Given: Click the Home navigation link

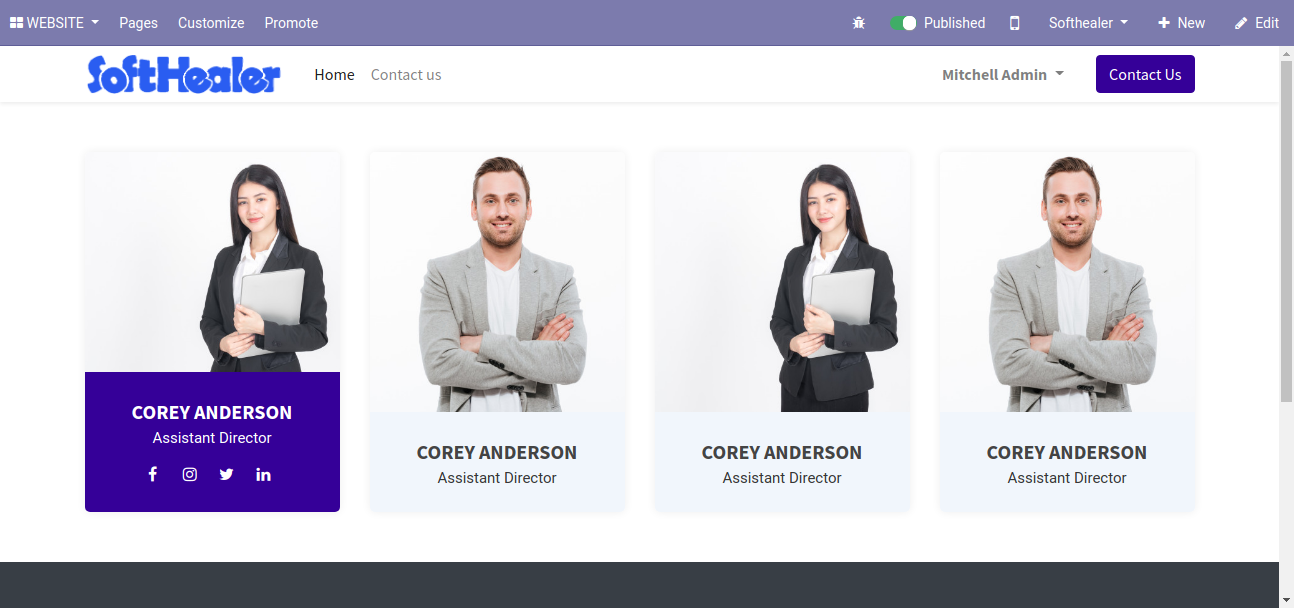Looking at the screenshot, I should pos(334,75).
